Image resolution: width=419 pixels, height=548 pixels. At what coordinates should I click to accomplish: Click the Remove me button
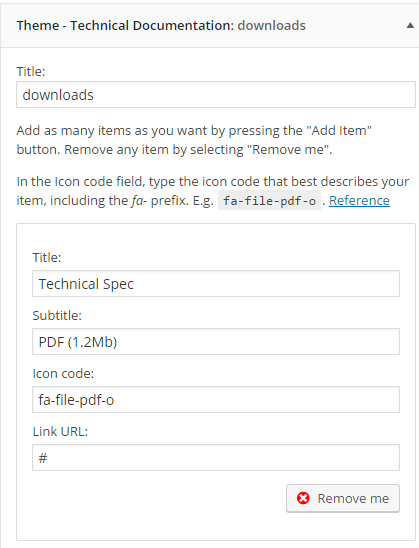pos(343,498)
